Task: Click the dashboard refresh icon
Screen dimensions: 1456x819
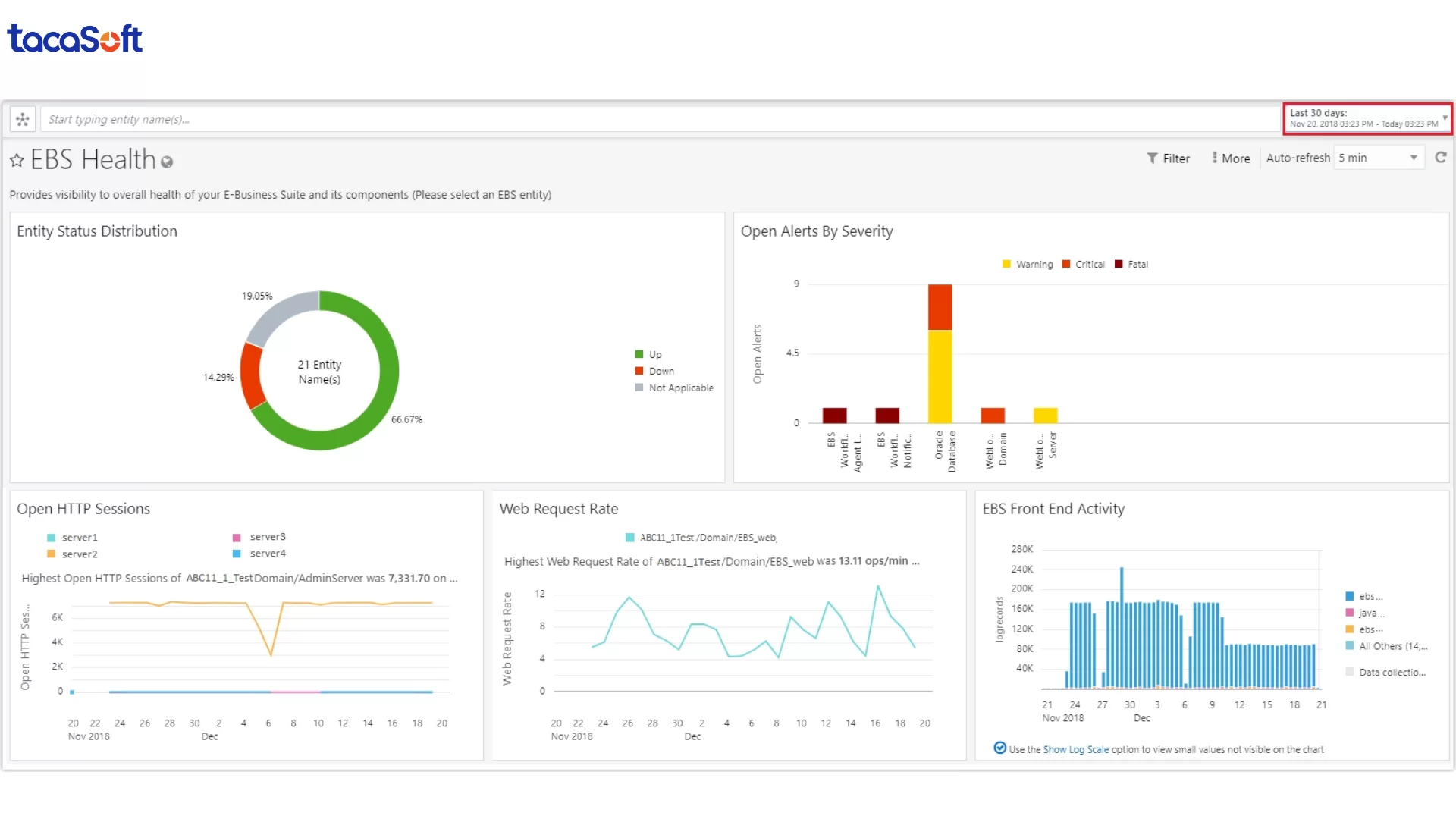Action: [x=1440, y=157]
